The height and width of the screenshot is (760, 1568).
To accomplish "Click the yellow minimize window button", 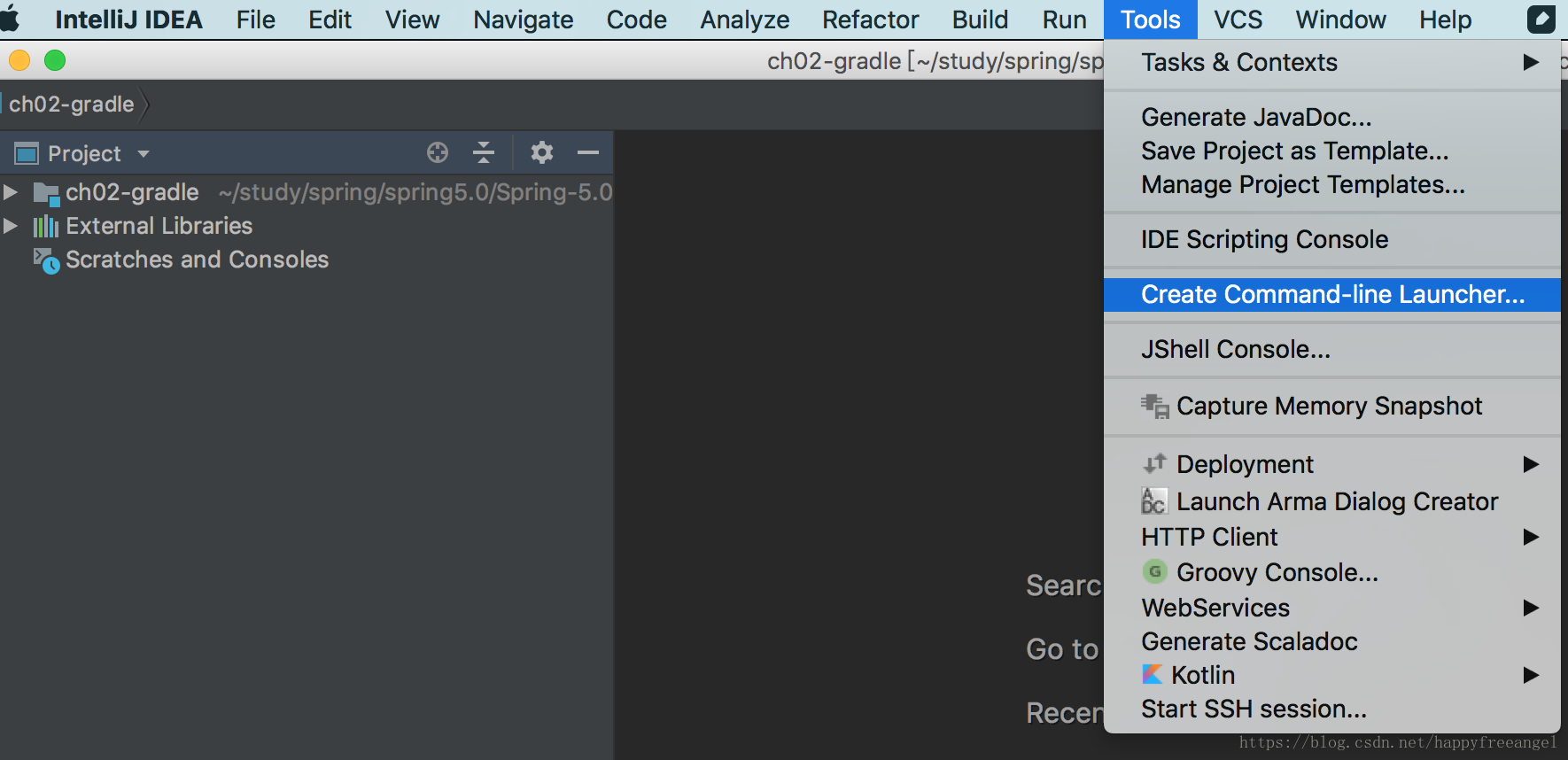I will coord(19,60).
